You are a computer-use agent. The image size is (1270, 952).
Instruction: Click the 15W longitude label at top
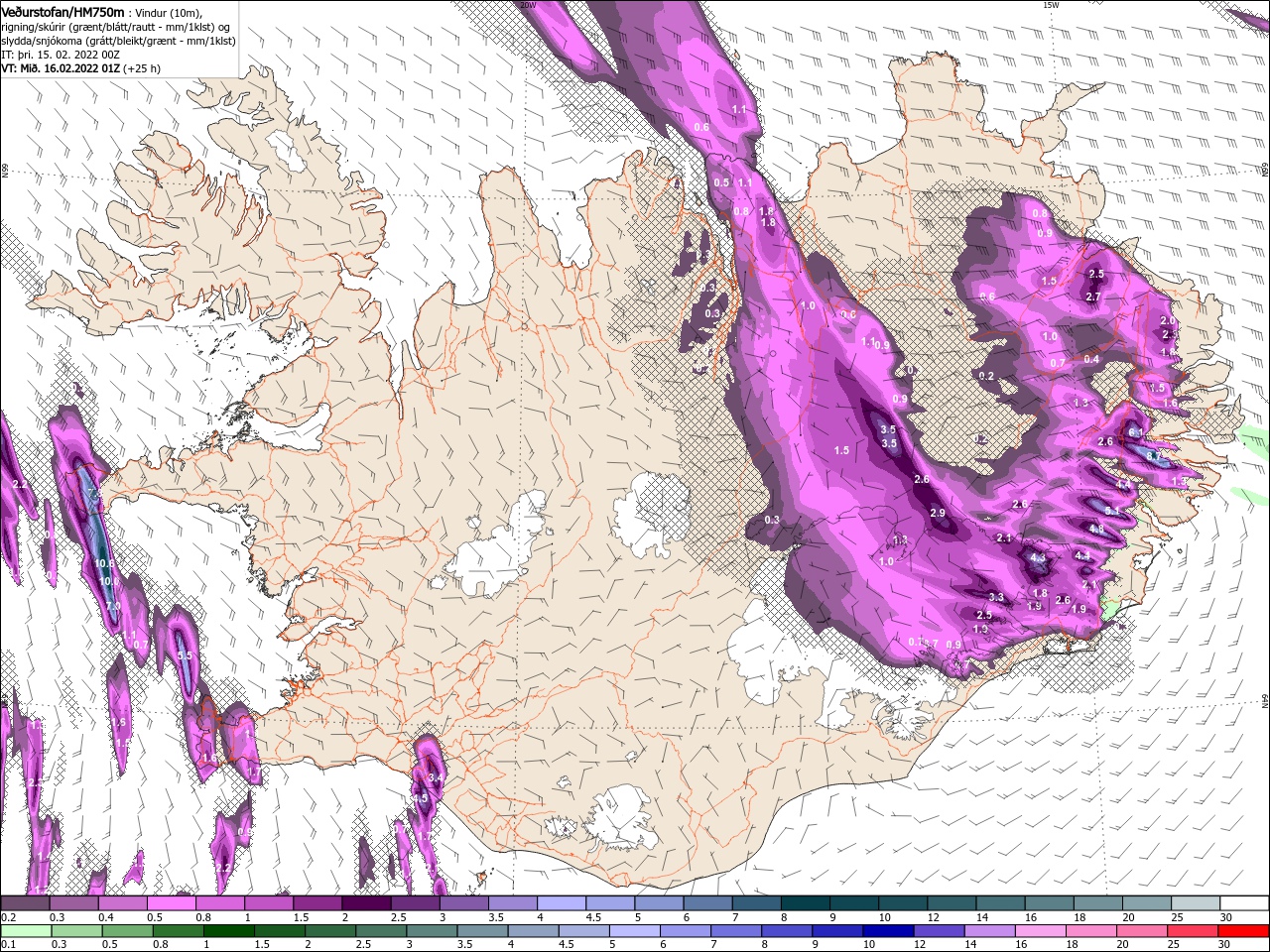pyautogui.click(x=1051, y=5)
